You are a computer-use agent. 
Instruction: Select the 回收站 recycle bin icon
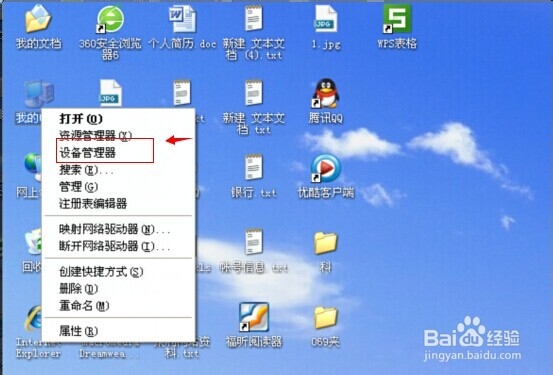[34, 242]
